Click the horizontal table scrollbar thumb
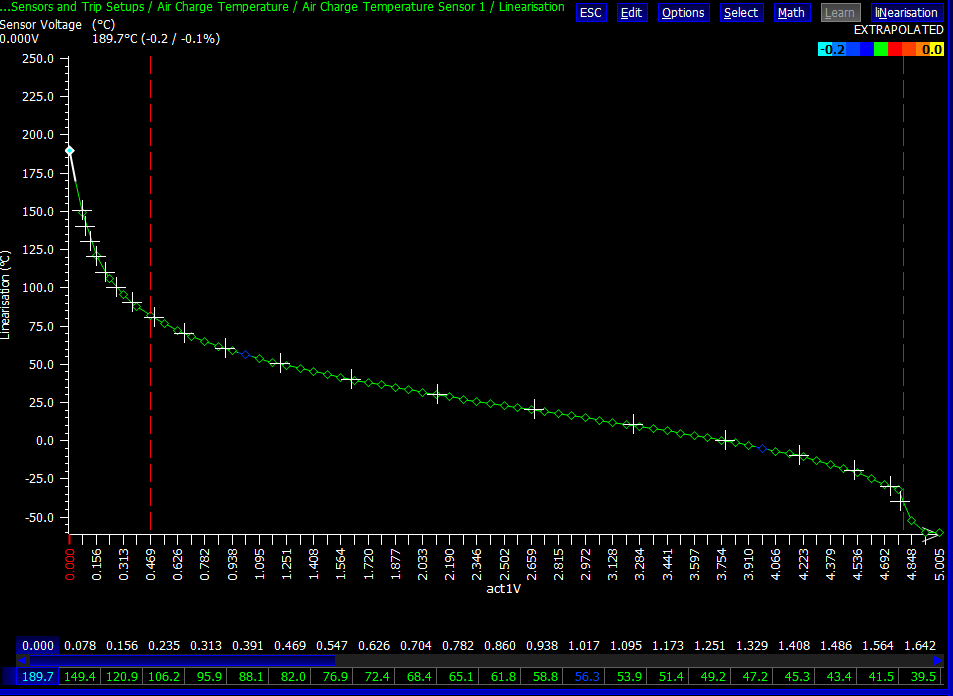 [182, 660]
